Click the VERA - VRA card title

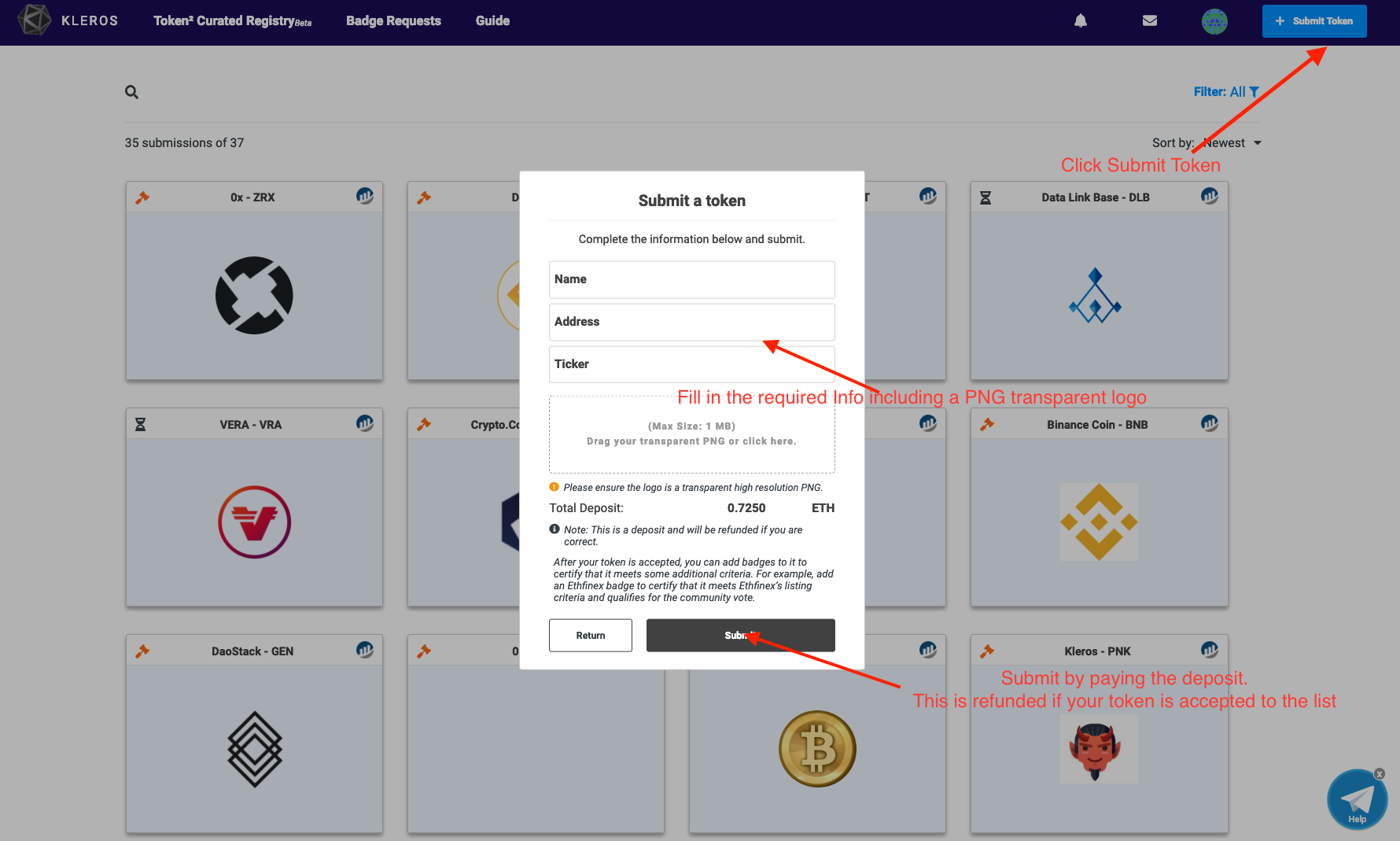point(251,425)
